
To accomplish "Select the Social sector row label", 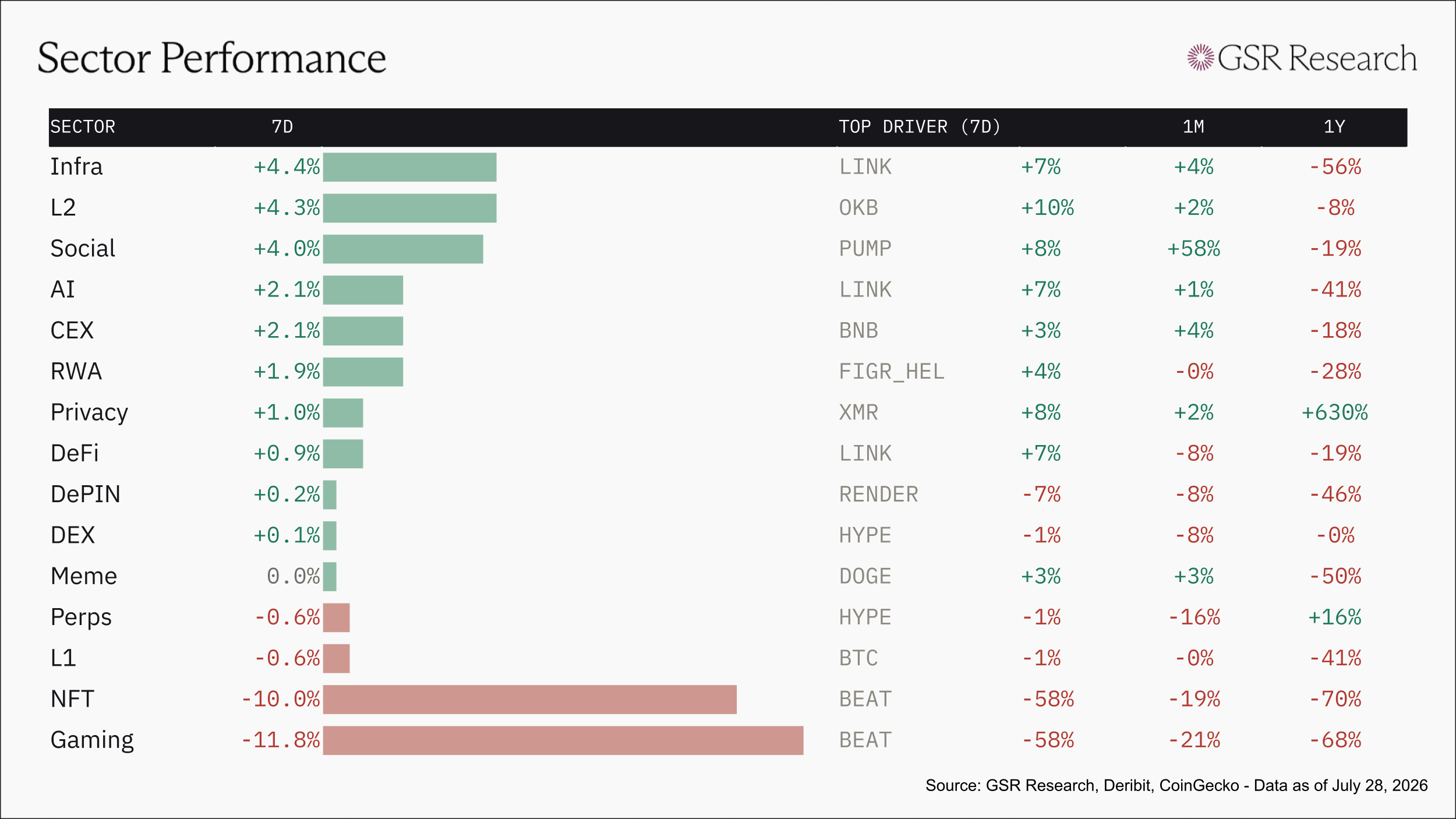I will (x=83, y=249).
